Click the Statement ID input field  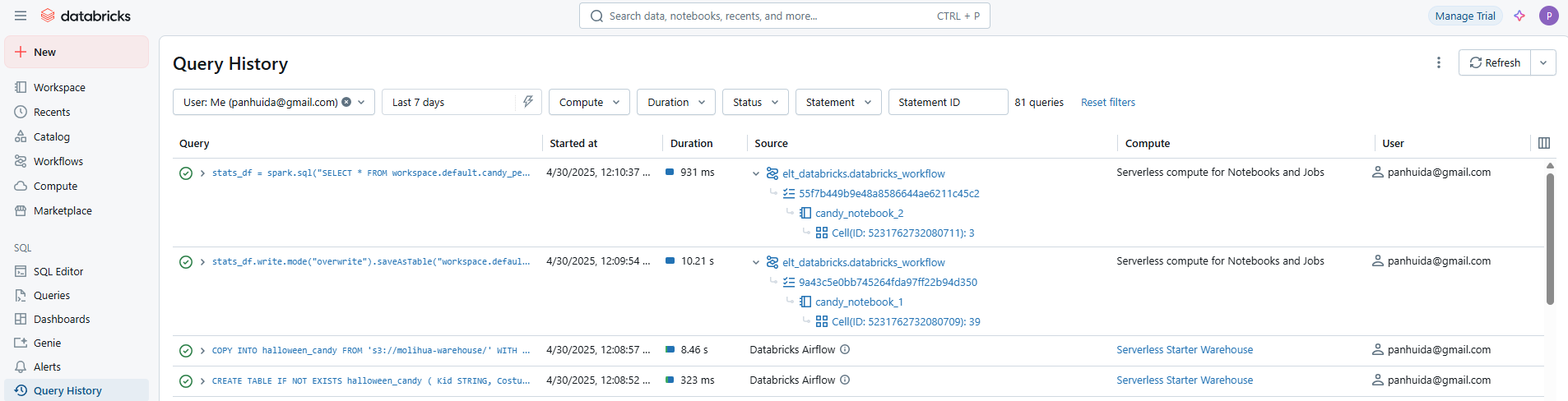point(949,102)
